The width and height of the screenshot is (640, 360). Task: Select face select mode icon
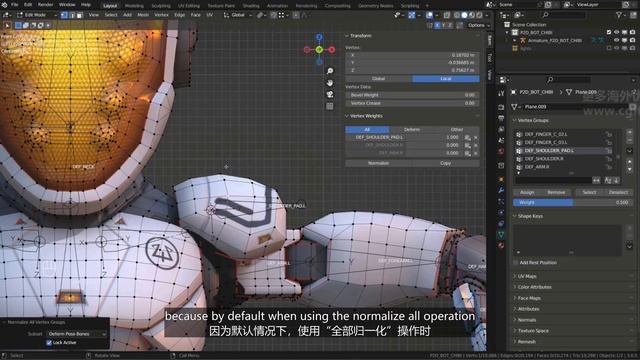coord(80,15)
